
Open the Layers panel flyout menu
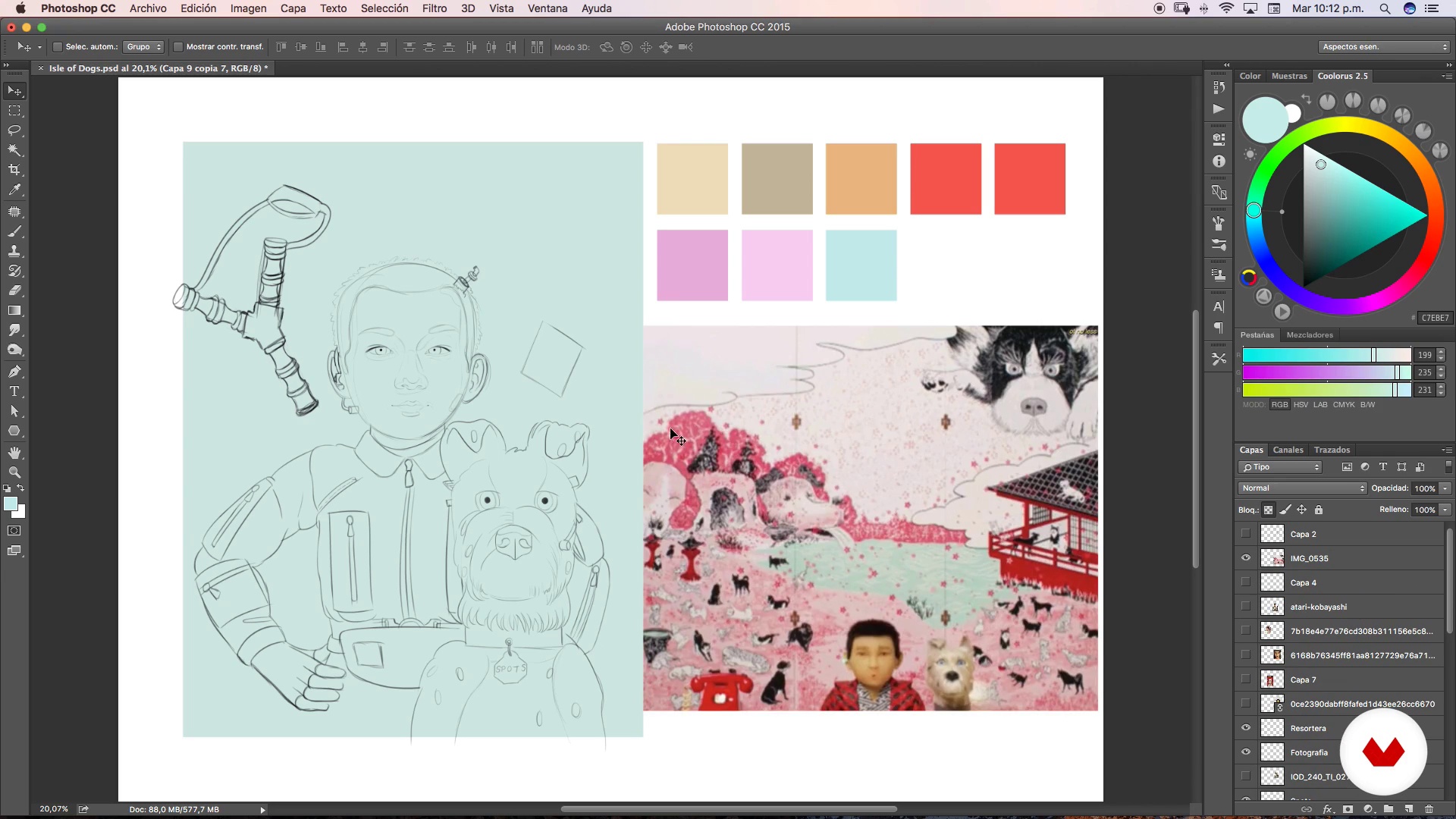(x=1447, y=450)
